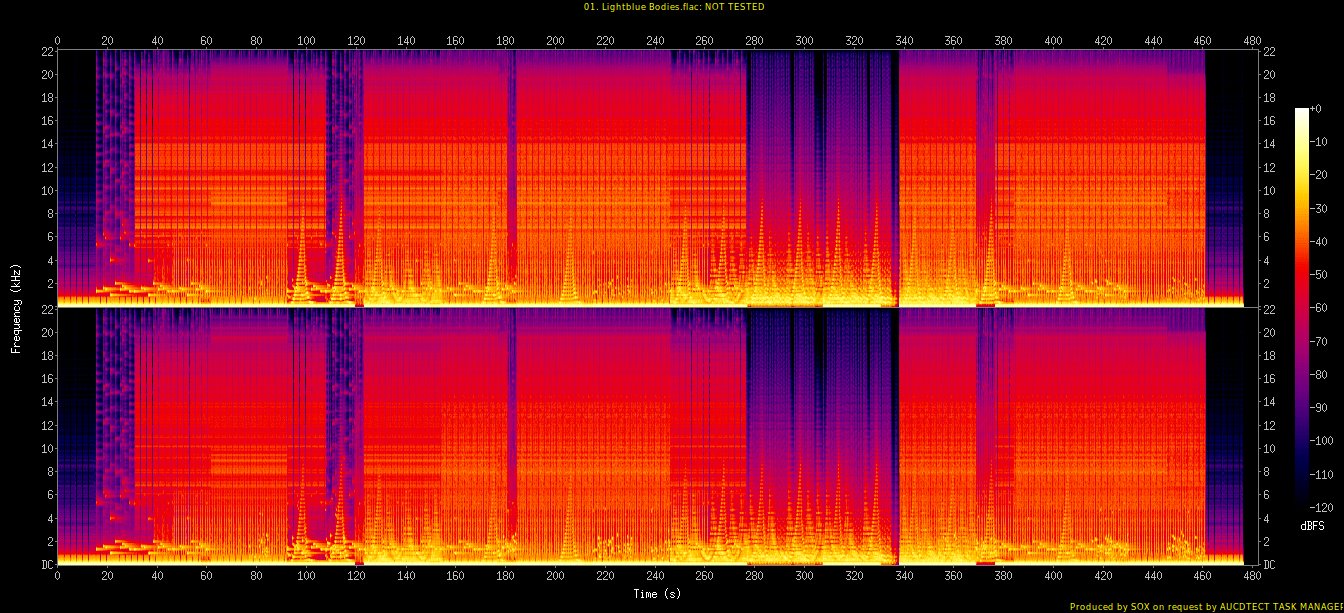Screen dimensions: 1344x613
Task: Select the "Time (s)" axis label
Action: coord(657,594)
